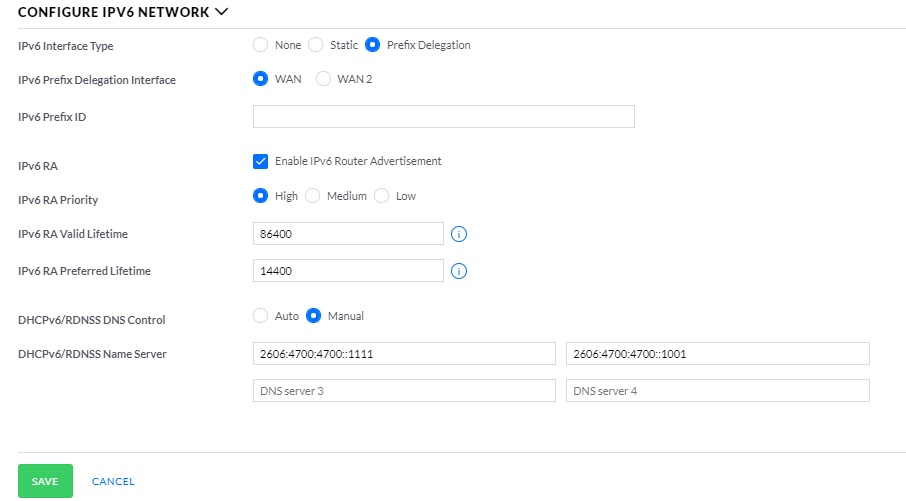Focus the first name server field

pyautogui.click(x=404, y=354)
